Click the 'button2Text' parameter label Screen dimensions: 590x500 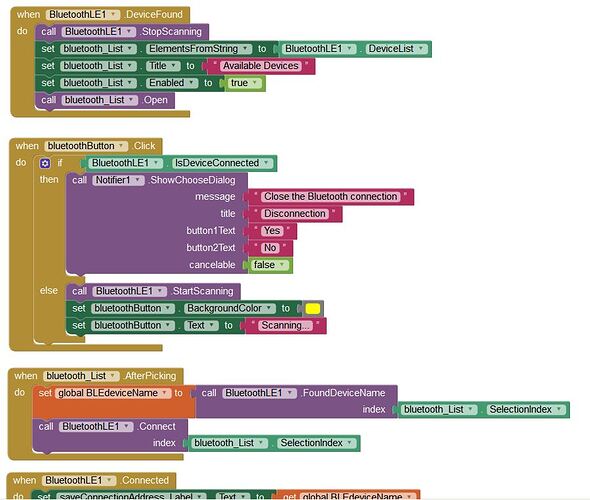tap(211, 248)
